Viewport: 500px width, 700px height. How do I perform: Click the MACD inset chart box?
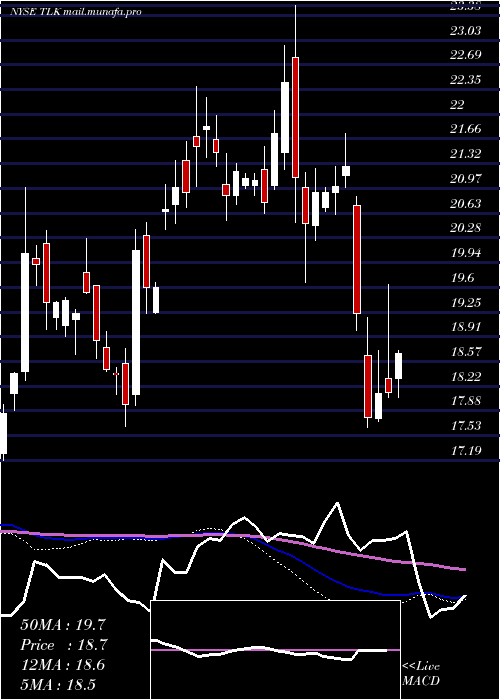tap(275, 650)
